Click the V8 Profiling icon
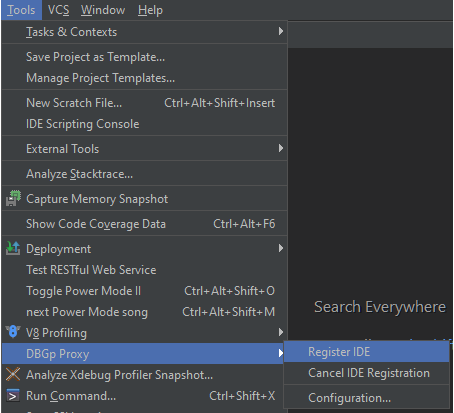The height and width of the screenshot is (413, 454). tap(13, 332)
